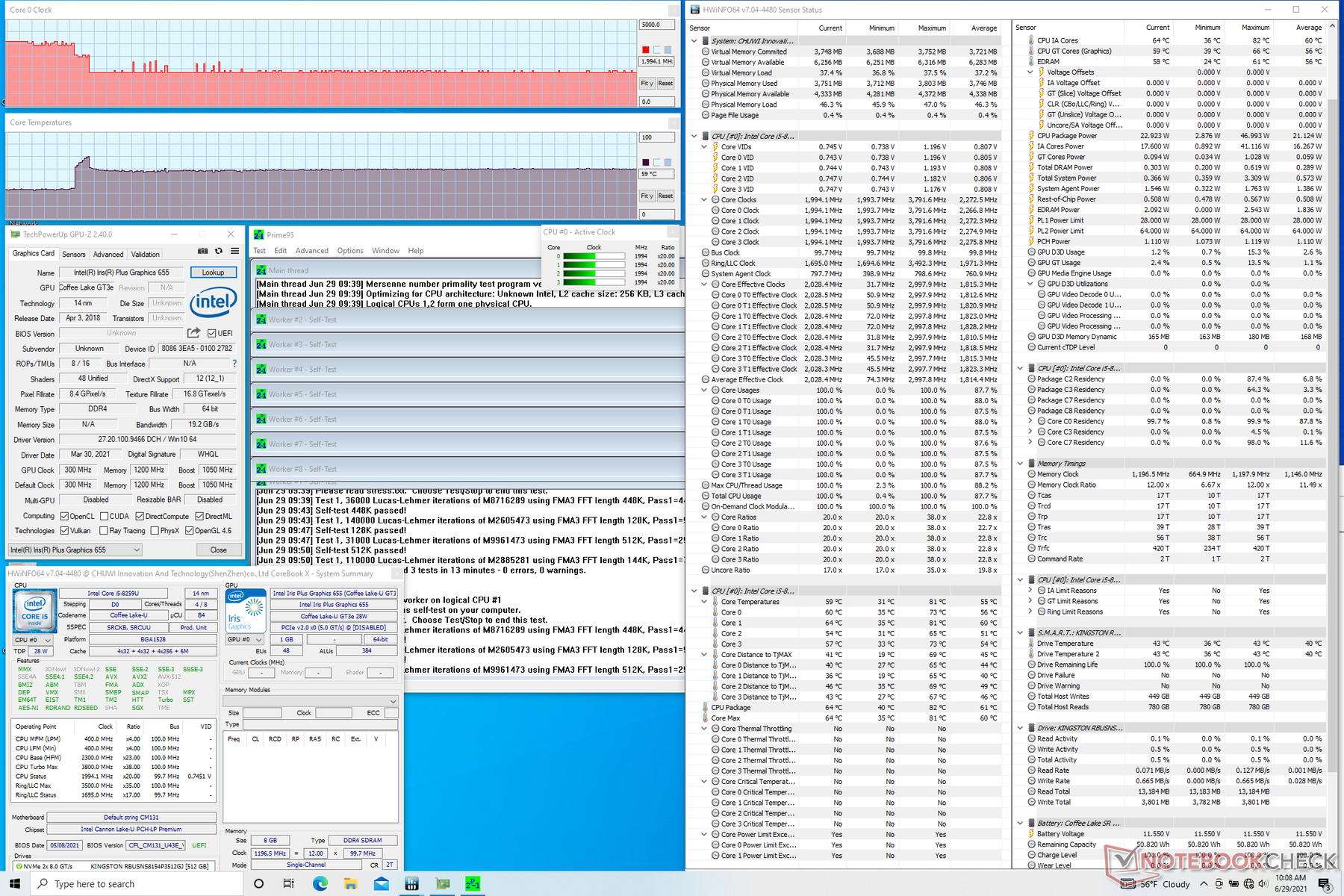Viewport: 1344px width, 896px height.
Task: Switch to Prime95 taskbar icon
Action: 473,884
